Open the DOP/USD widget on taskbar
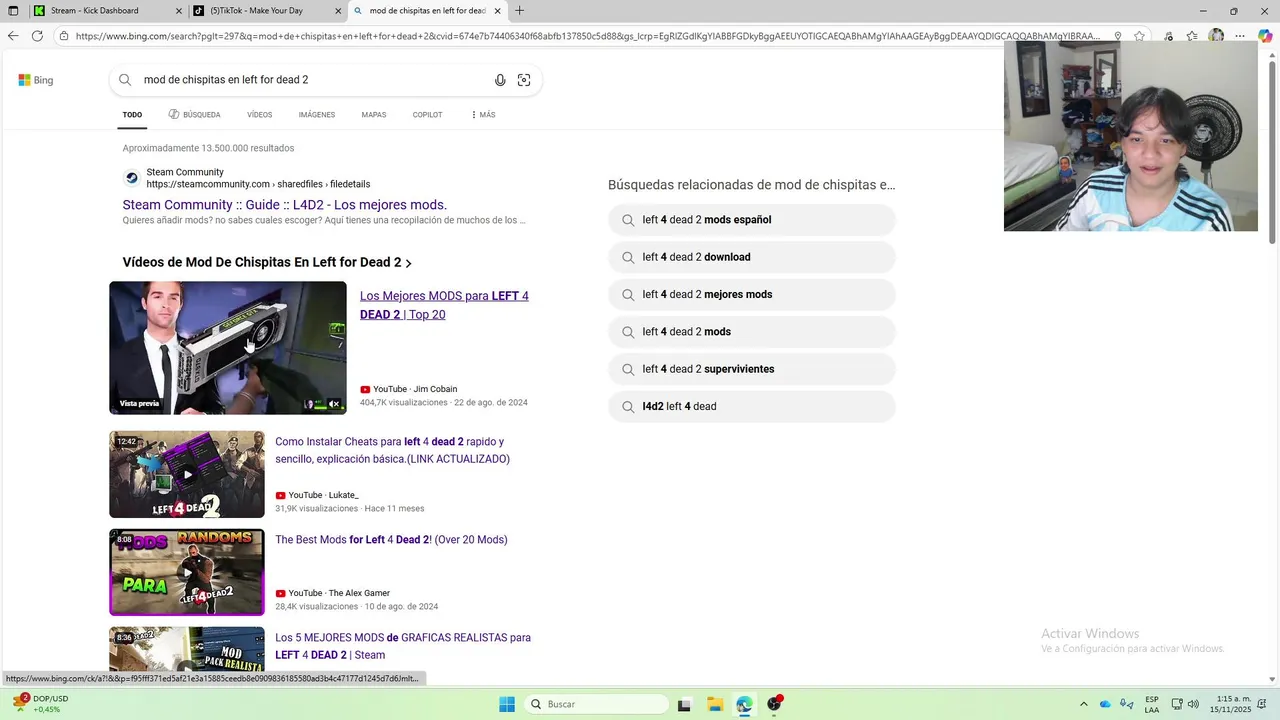 (x=40, y=704)
